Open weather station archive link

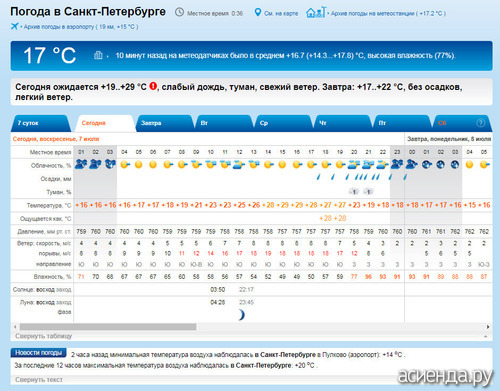388,14
